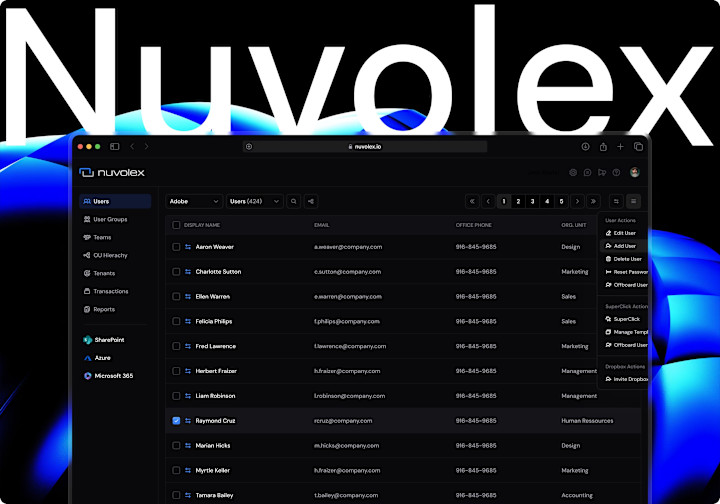Click the sync icon beside Raymond Cruz
The height and width of the screenshot is (504, 720).
[188, 421]
